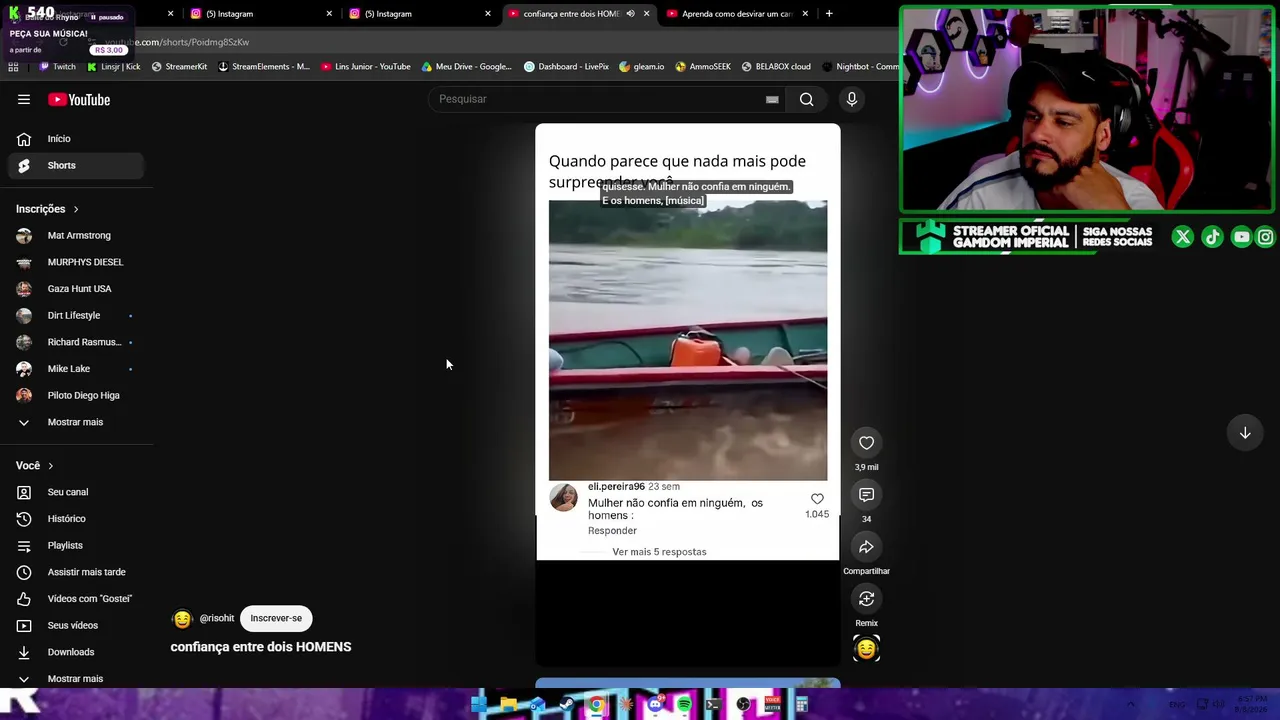Expand Mostrar mais below Downloads

pos(75,679)
